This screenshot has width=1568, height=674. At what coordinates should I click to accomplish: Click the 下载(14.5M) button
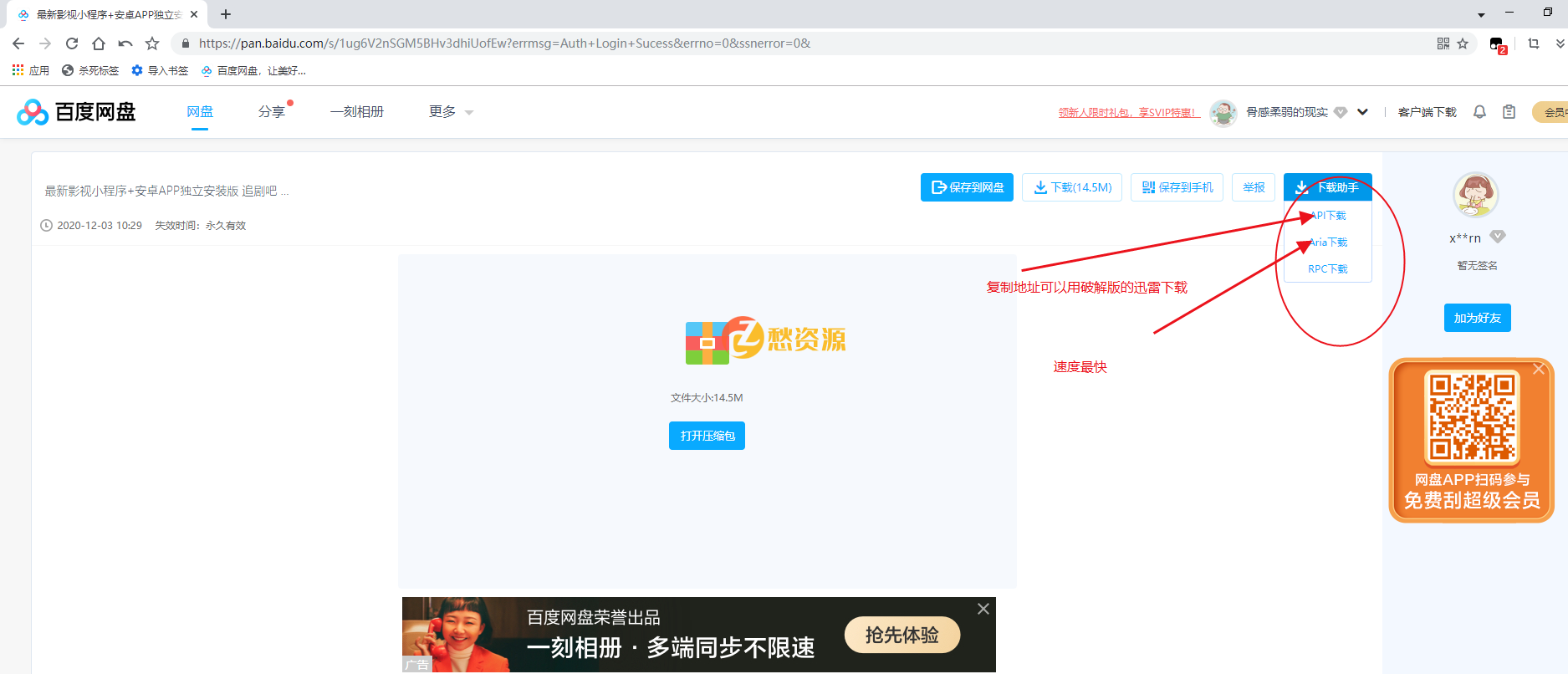pos(1072,187)
